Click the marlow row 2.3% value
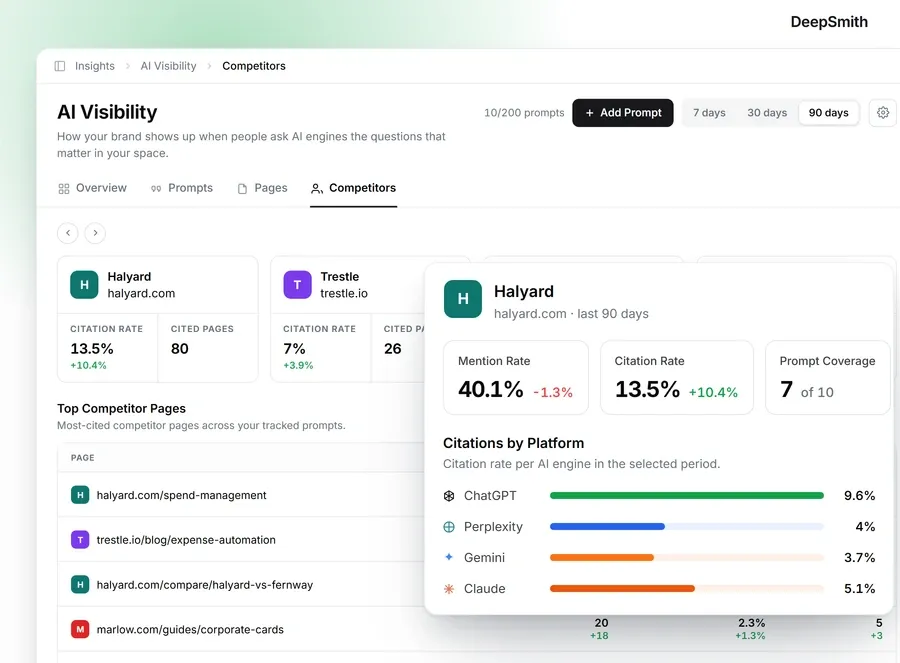Image resolution: width=900 pixels, height=663 pixels. [x=751, y=623]
